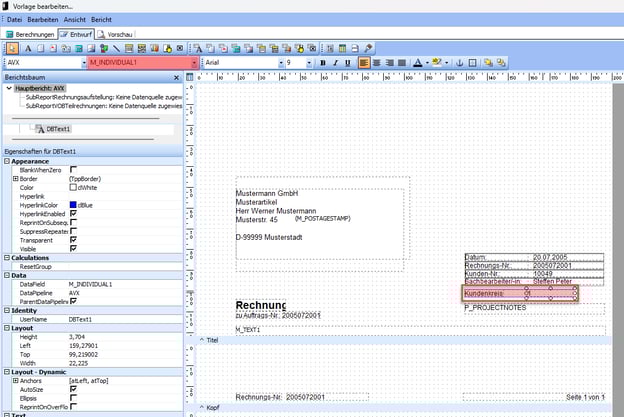
Task: Switch to the Berechnungen tab
Action: pos(31,33)
